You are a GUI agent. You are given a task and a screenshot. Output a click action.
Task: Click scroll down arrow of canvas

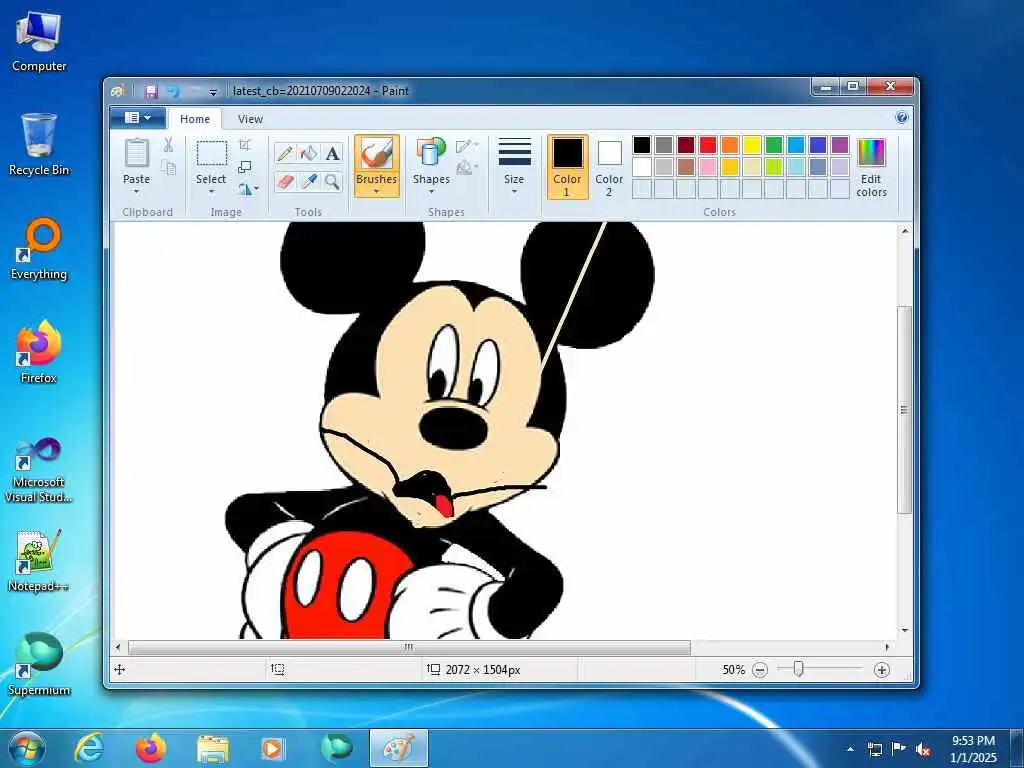tap(904, 631)
